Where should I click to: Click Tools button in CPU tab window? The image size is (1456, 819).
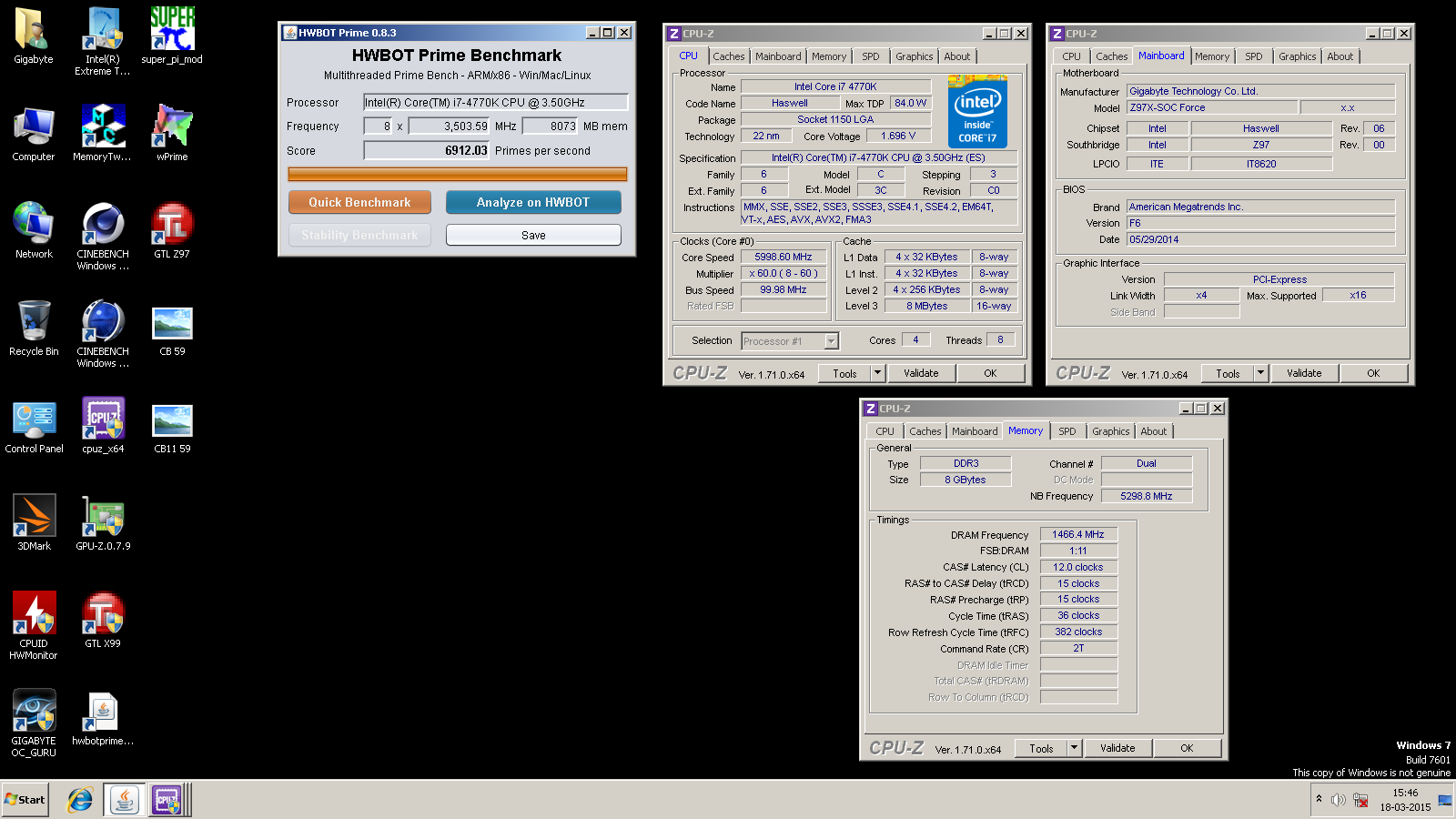pyautogui.click(x=844, y=373)
